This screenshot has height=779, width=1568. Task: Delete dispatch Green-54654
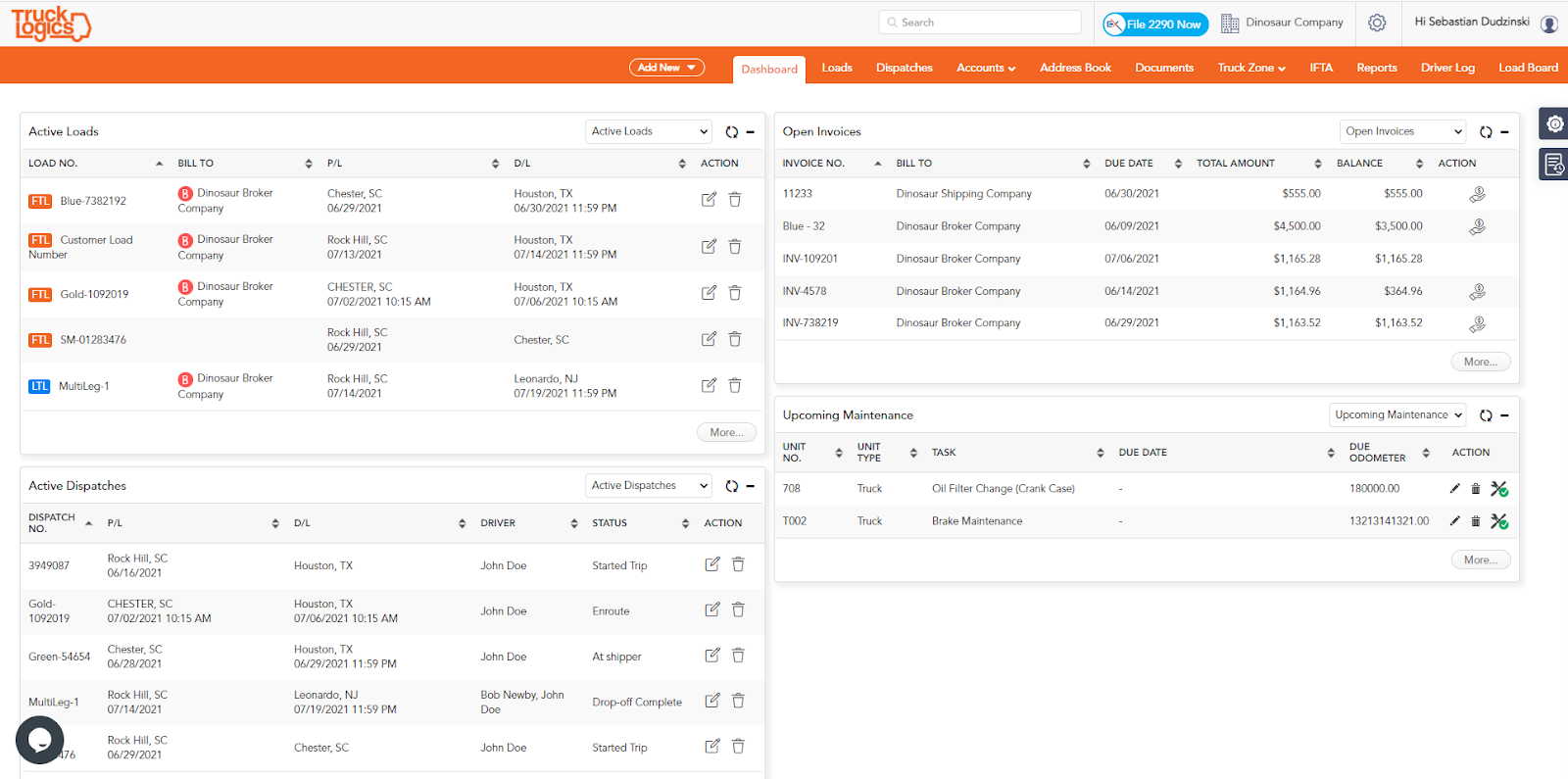click(738, 656)
